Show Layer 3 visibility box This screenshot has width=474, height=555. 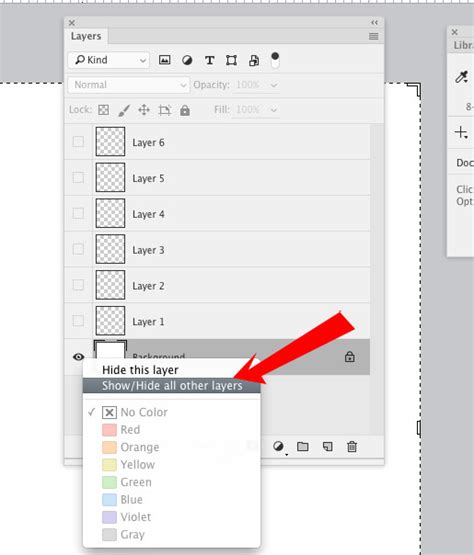point(78,249)
